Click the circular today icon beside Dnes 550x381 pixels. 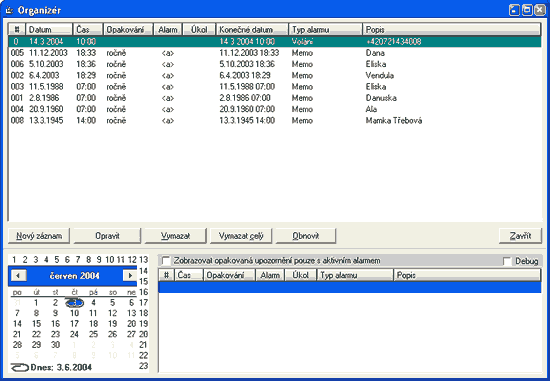pyautogui.click(x=20, y=367)
